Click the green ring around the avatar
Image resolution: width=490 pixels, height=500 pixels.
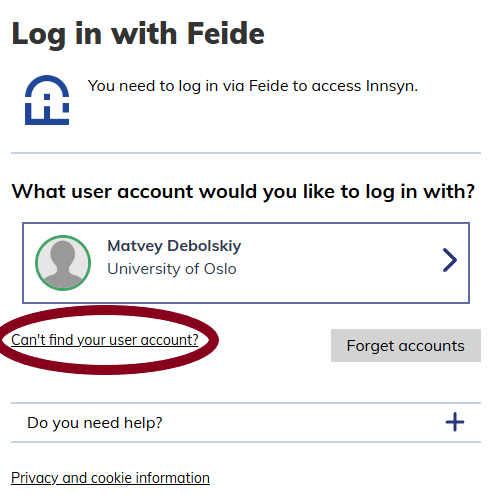[63, 237]
